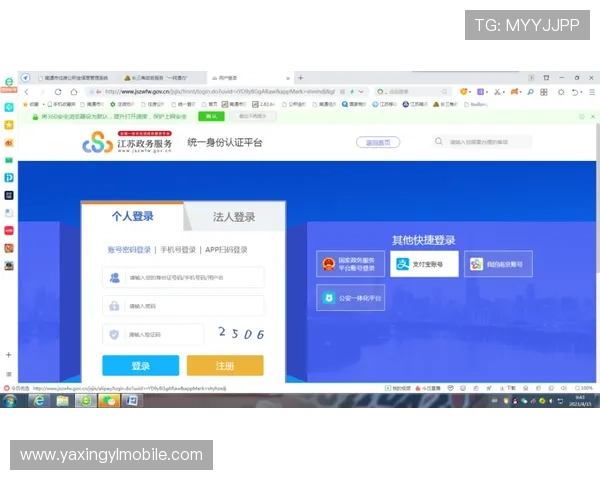Image resolution: width=600 pixels, height=480 pixels.
Task: Click the status bar 100% zoom control
Action: [x=584, y=388]
